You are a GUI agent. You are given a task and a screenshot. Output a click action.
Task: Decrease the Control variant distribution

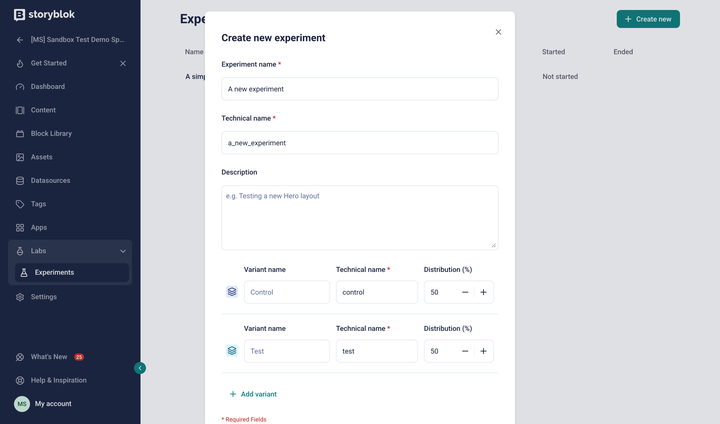pos(465,292)
